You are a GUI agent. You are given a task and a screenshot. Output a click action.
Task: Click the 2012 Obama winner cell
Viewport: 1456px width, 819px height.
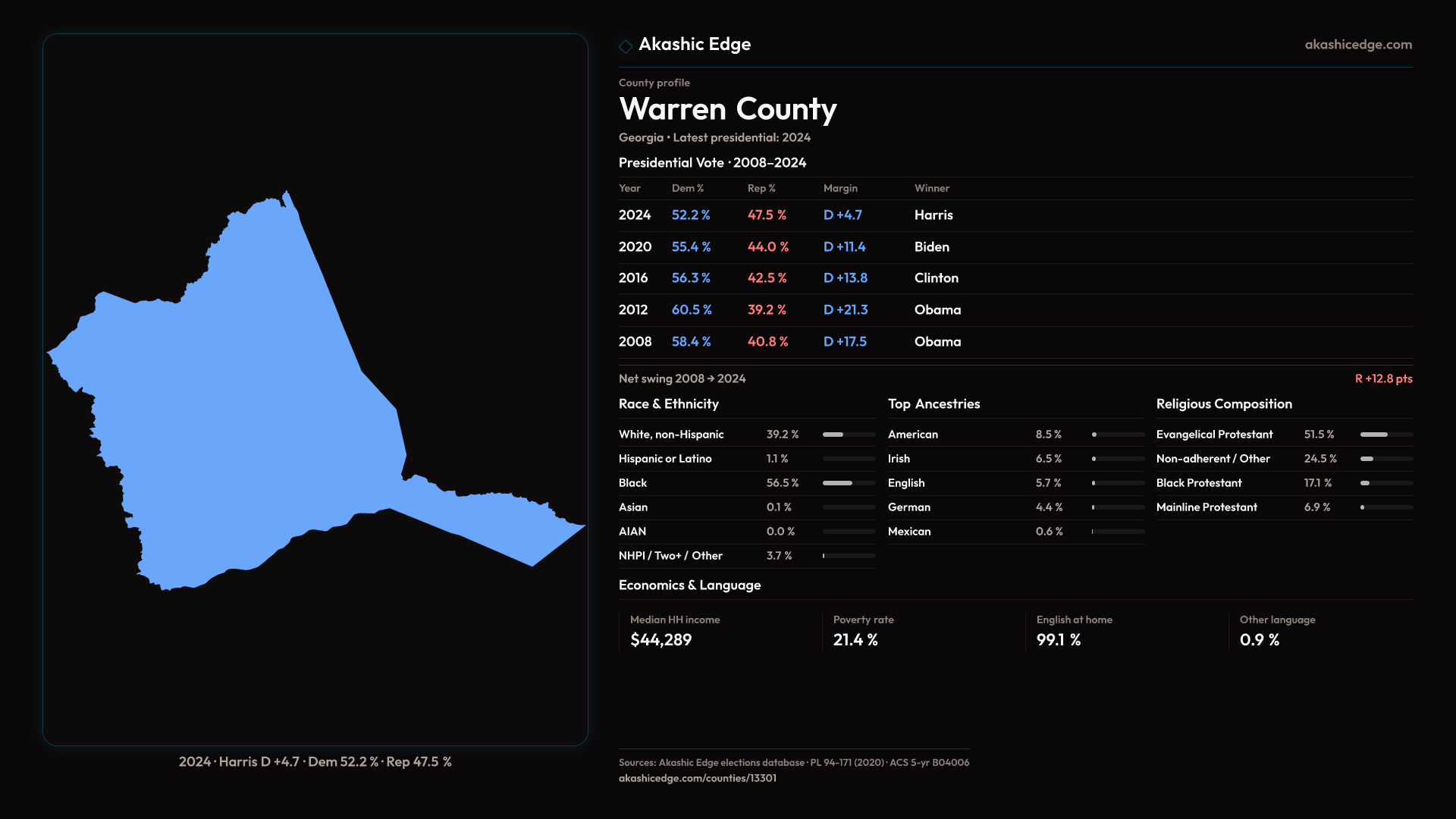point(937,310)
